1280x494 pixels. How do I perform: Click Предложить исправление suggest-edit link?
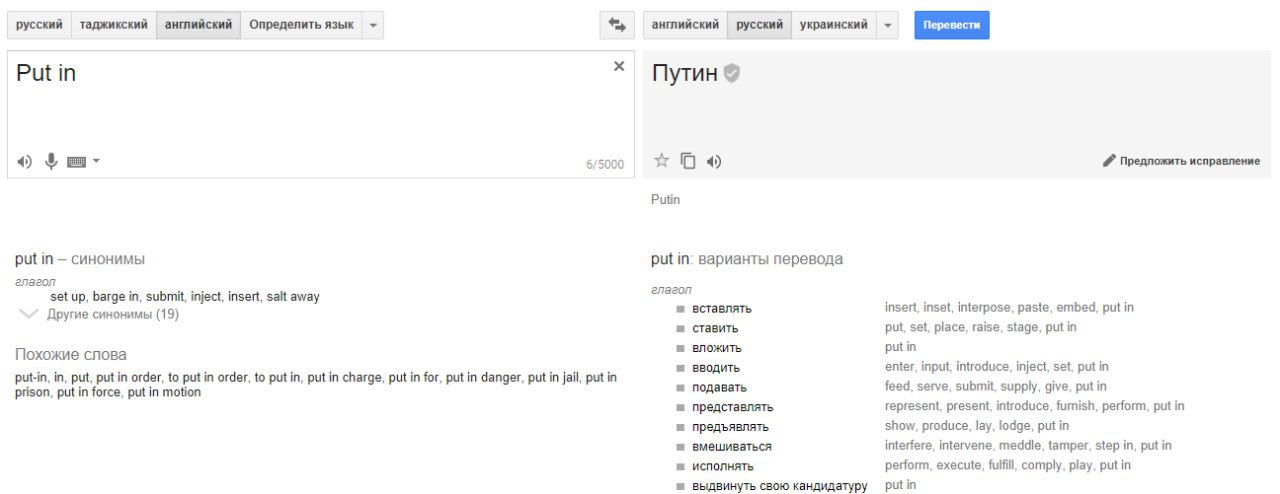(x=1181, y=161)
